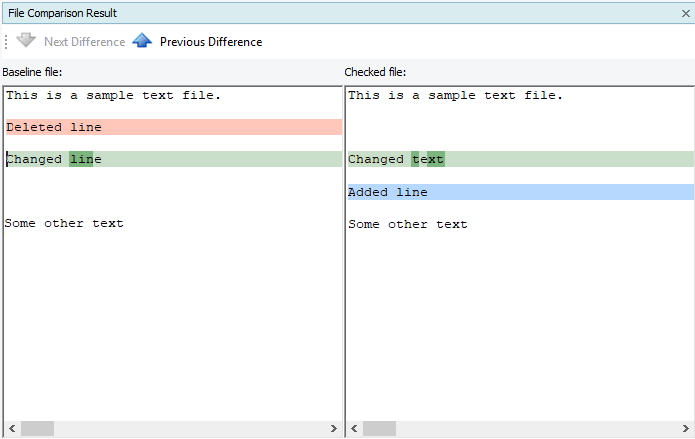Click the Checked pane horizontal scrollbar thumb
Image resolution: width=695 pixels, height=439 pixels.
(380, 429)
